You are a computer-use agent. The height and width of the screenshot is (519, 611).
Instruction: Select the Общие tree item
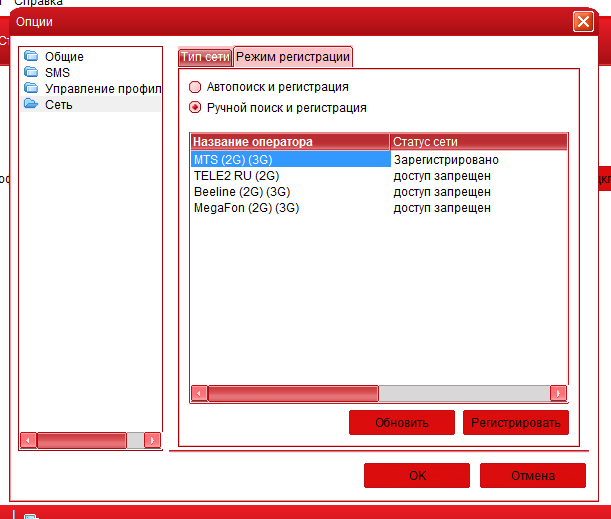[64, 56]
